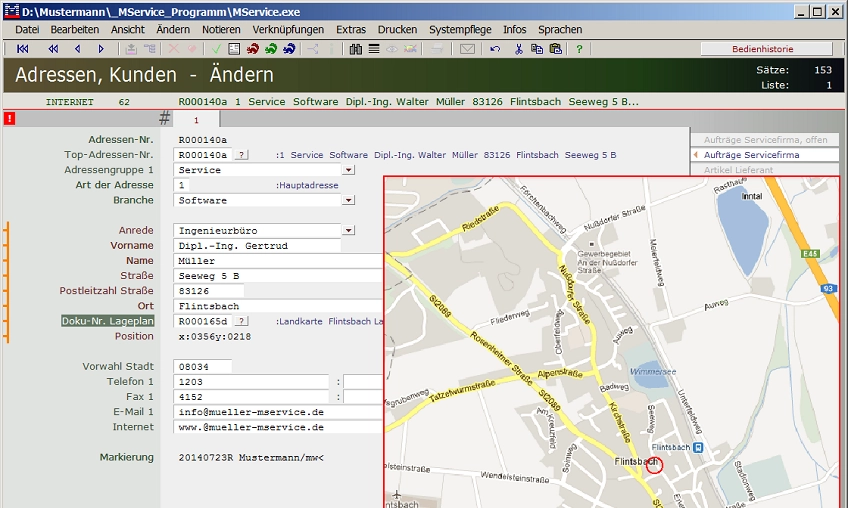Expand the Anrede dropdown
Image resolution: width=848 pixels, height=508 pixels.
(x=348, y=231)
